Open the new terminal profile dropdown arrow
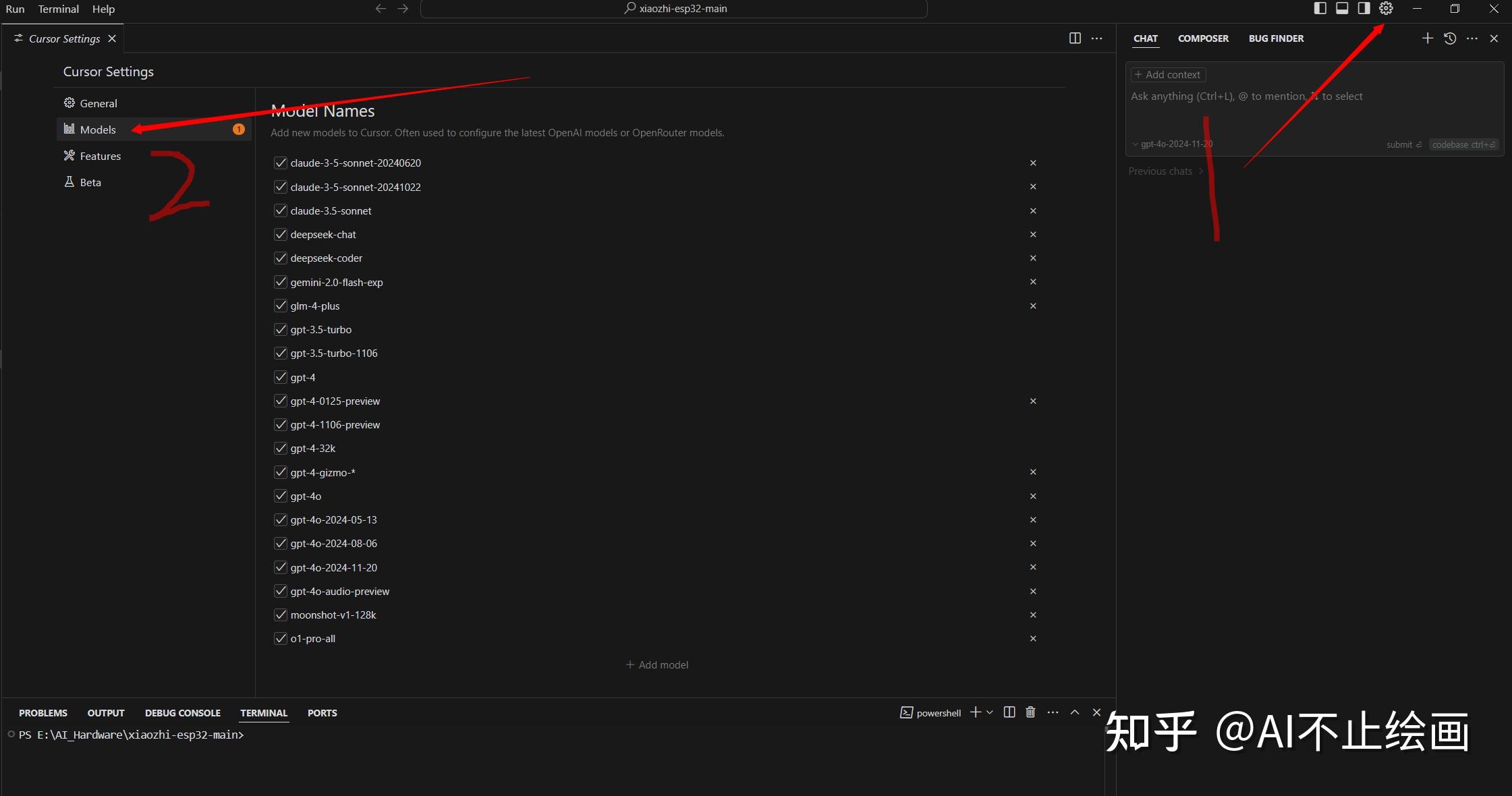This screenshot has width=1512, height=796. 990,712
